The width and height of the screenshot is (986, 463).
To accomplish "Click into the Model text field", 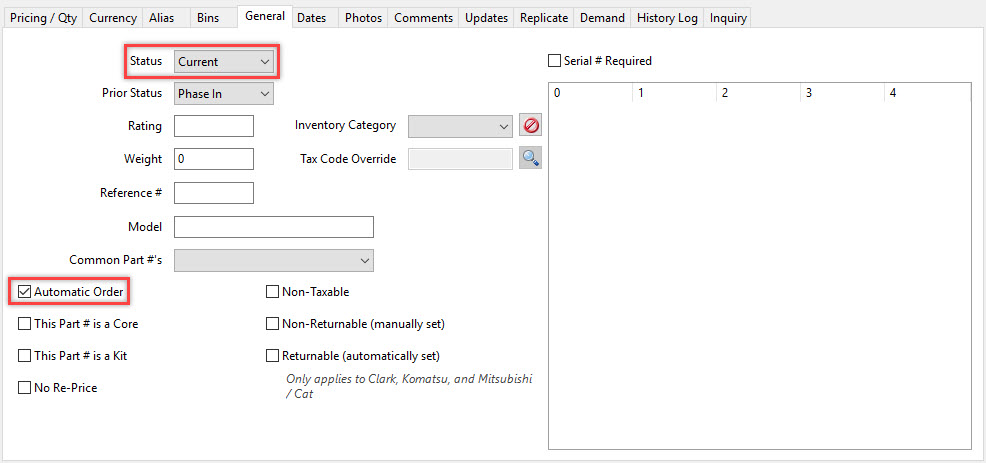I will pyautogui.click(x=274, y=227).
